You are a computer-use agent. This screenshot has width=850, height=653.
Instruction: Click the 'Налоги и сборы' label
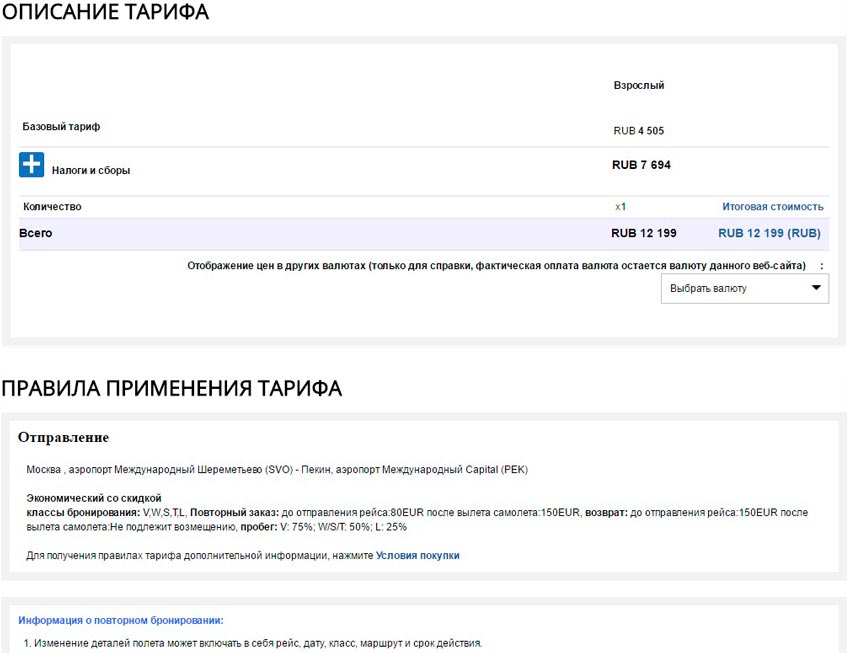91,170
